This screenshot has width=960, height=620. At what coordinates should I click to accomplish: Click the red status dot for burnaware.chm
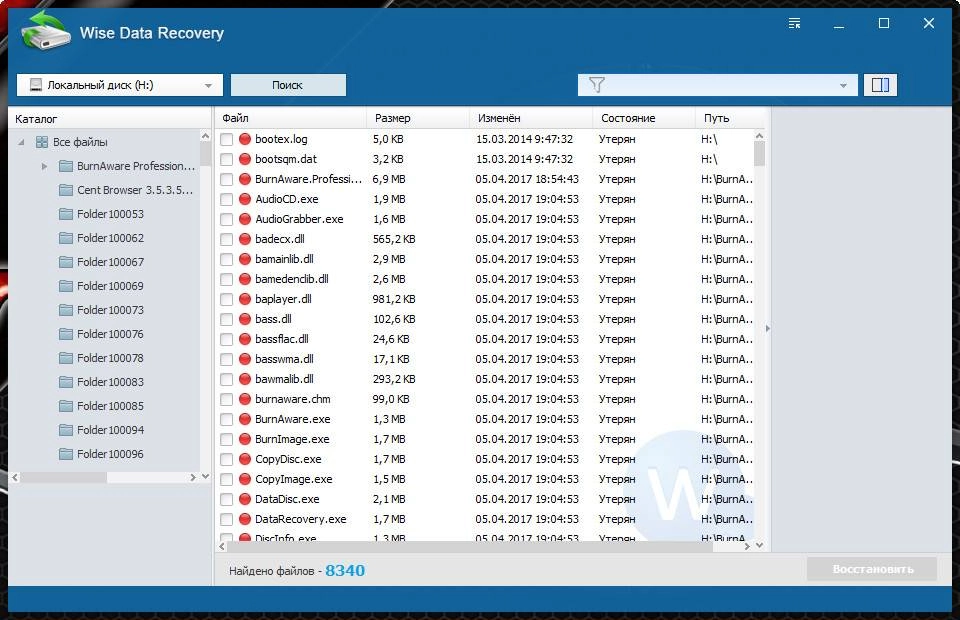245,399
